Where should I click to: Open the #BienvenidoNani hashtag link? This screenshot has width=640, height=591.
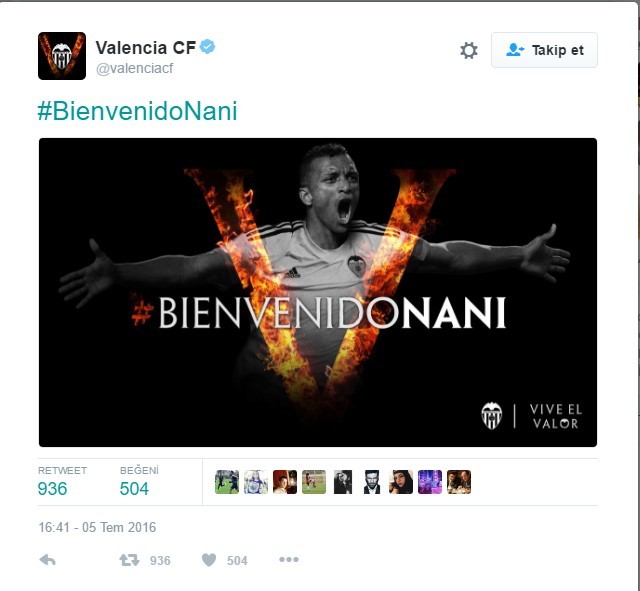pos(137,111)
